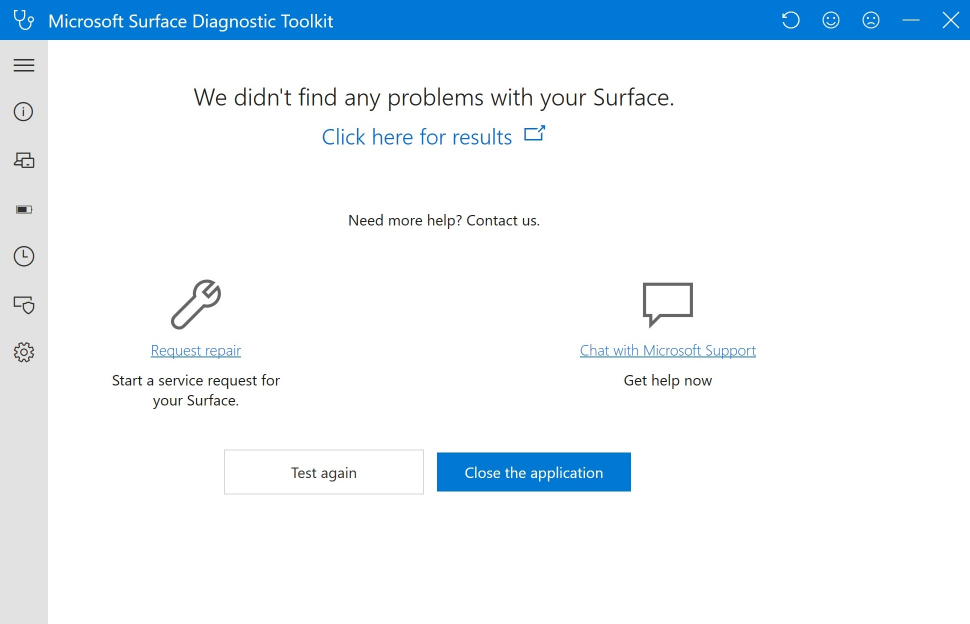
Task: Click the 'Need more help? Contact us.' text
Action: point(444,221)
